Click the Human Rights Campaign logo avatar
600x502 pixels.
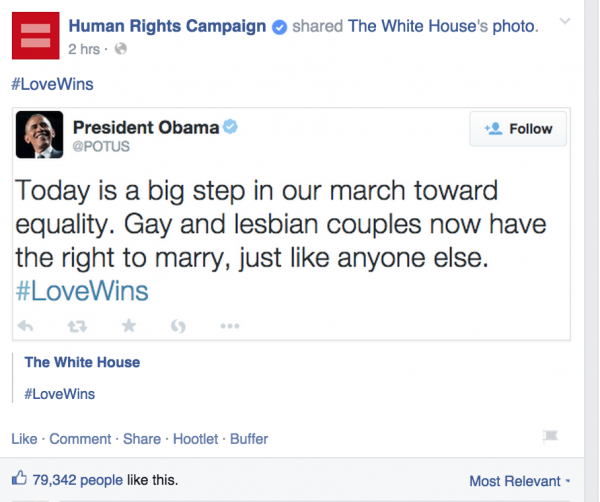[x=36, y=36]
